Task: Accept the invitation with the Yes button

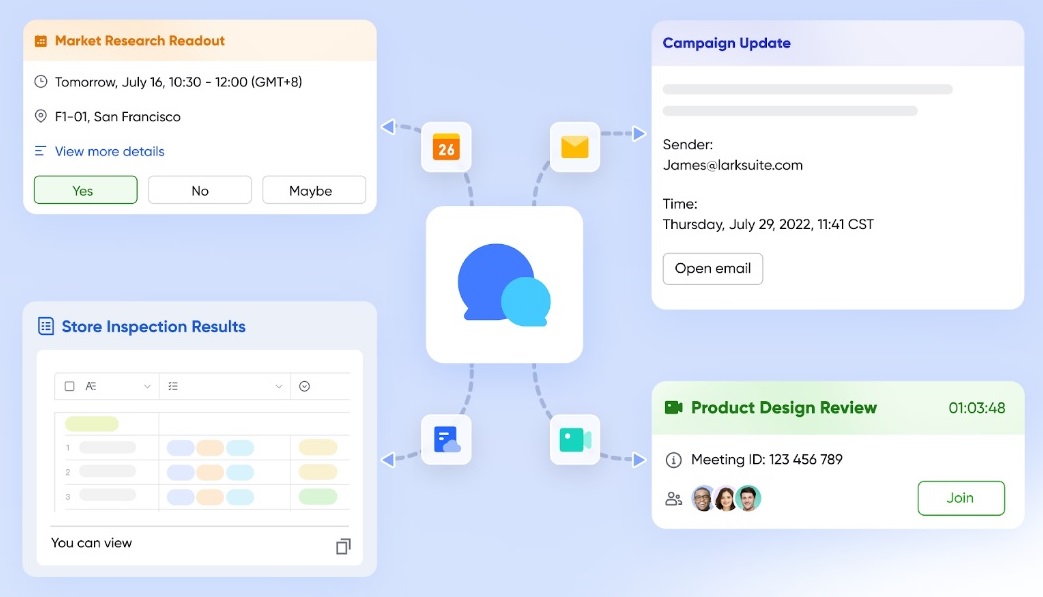Action: tap(85, 190)
